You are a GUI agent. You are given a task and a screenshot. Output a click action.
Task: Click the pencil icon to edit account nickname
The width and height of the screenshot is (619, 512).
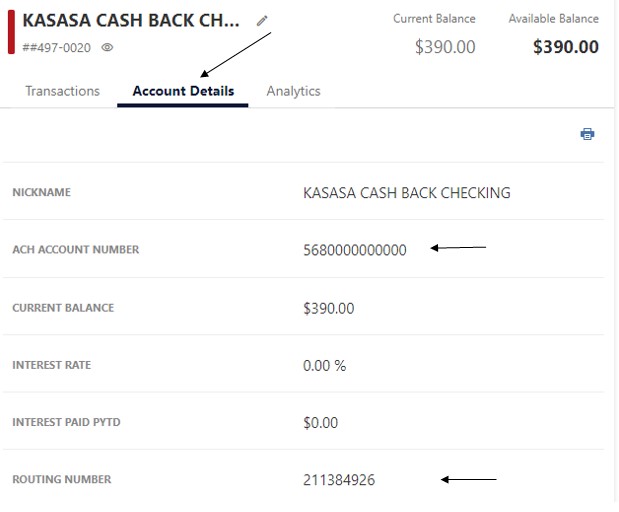262,20
